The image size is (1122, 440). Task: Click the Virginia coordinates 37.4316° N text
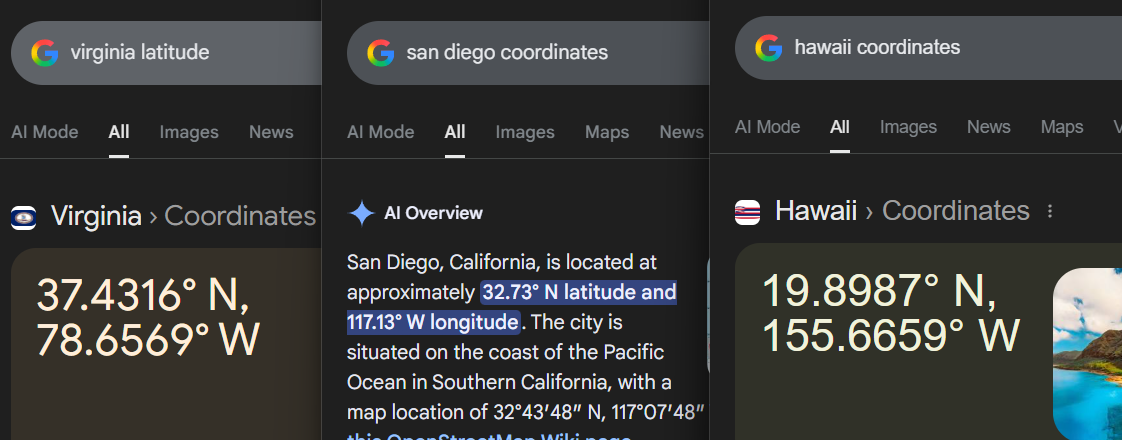click(x=143, y=295)
